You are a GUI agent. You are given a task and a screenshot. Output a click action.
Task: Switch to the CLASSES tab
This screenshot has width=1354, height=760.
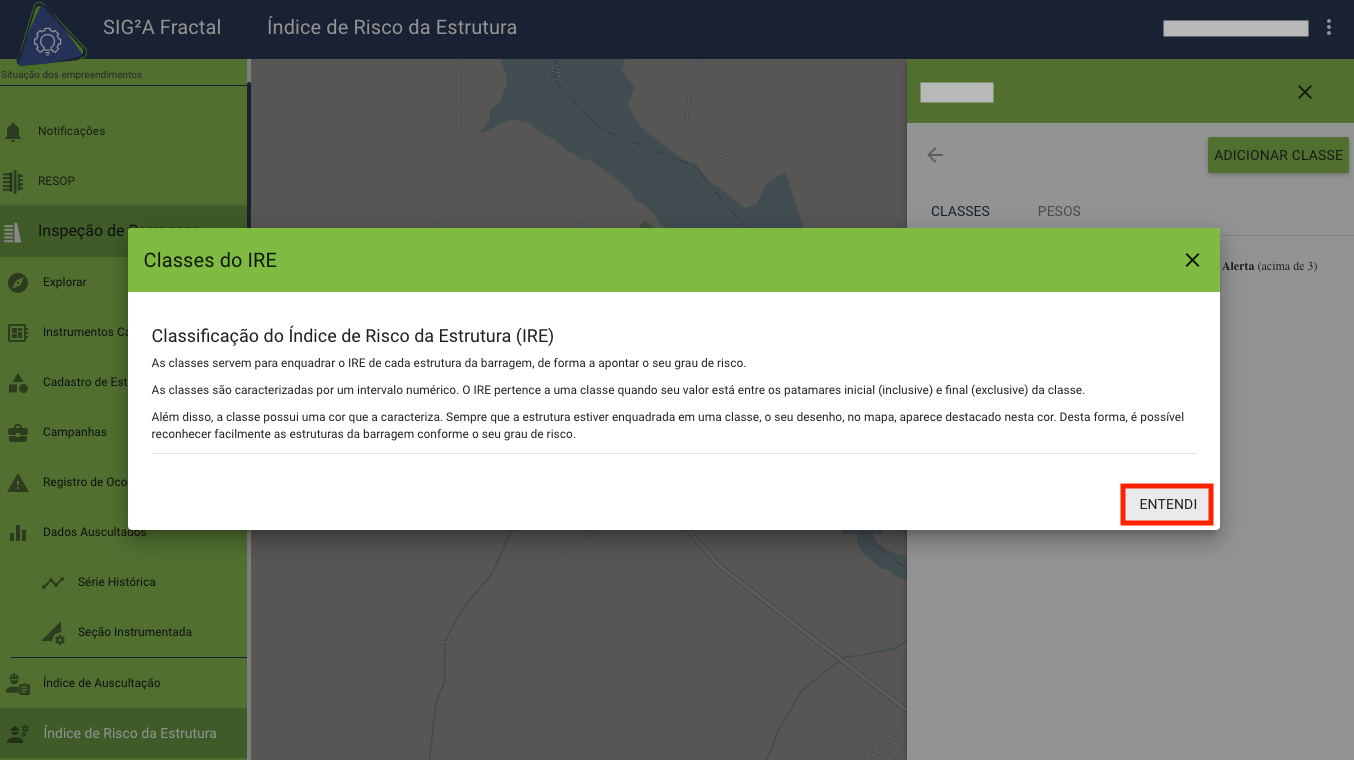[x=960, y=211]
